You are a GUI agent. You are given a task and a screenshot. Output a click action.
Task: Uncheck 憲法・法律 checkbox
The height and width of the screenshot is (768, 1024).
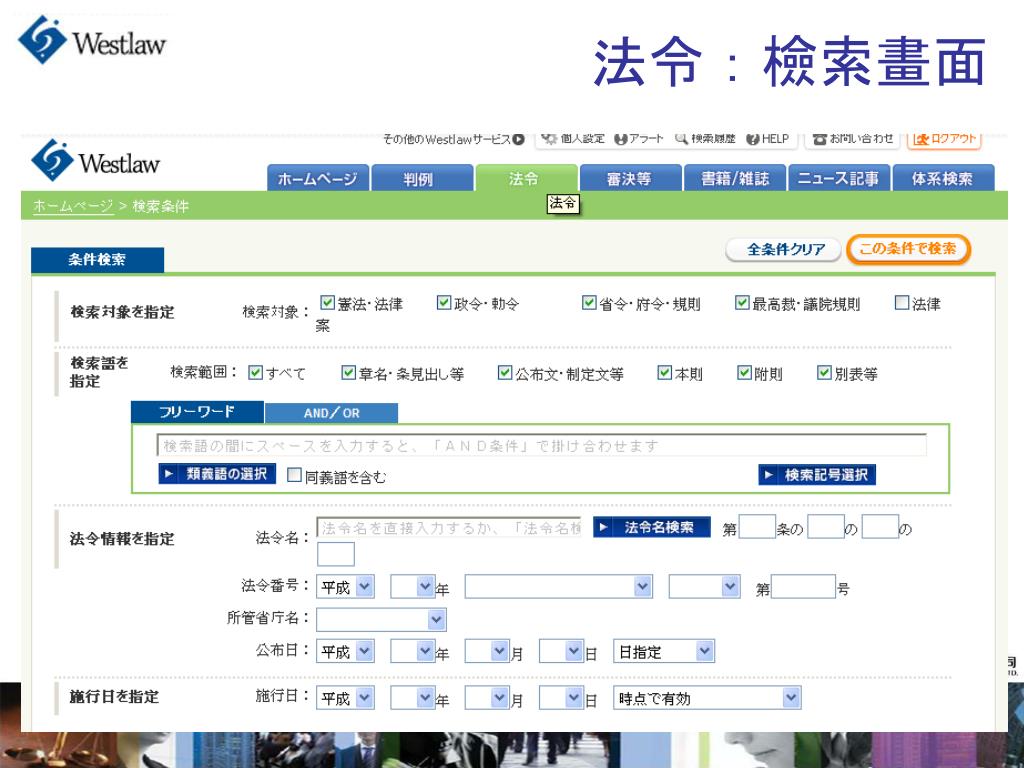click(327, 302)
